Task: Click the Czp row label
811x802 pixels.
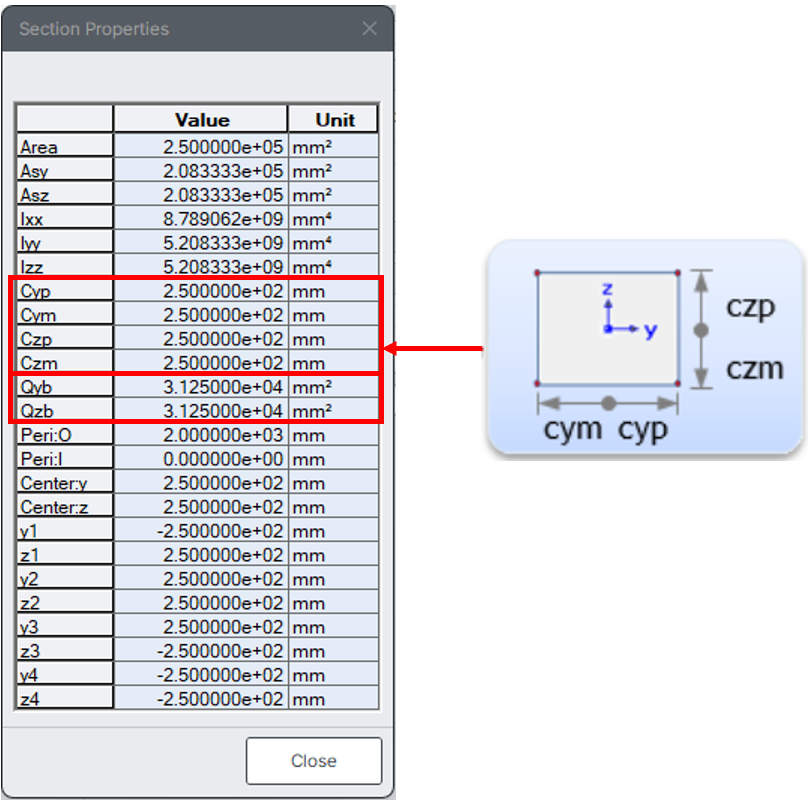Action: (65, 339)
